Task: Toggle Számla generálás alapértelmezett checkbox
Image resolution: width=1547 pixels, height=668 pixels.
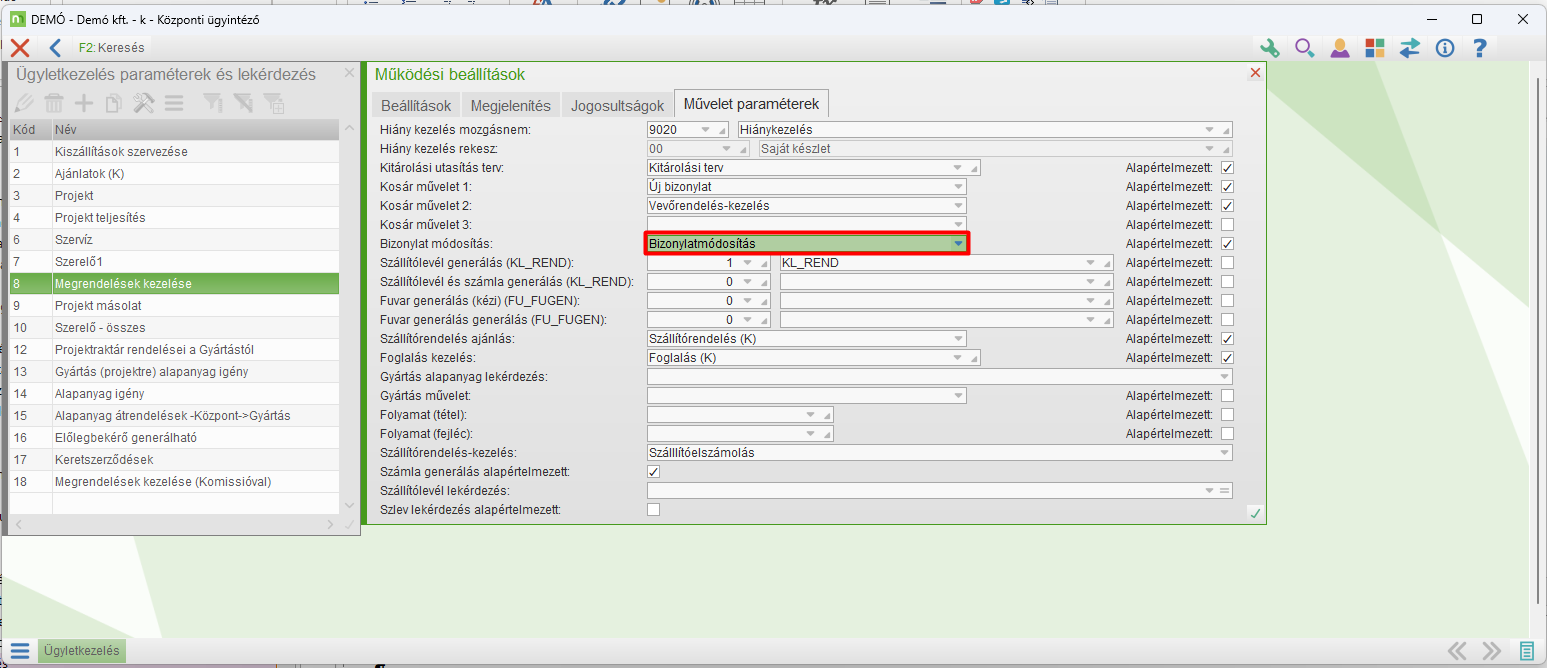Action: (654, 472)
